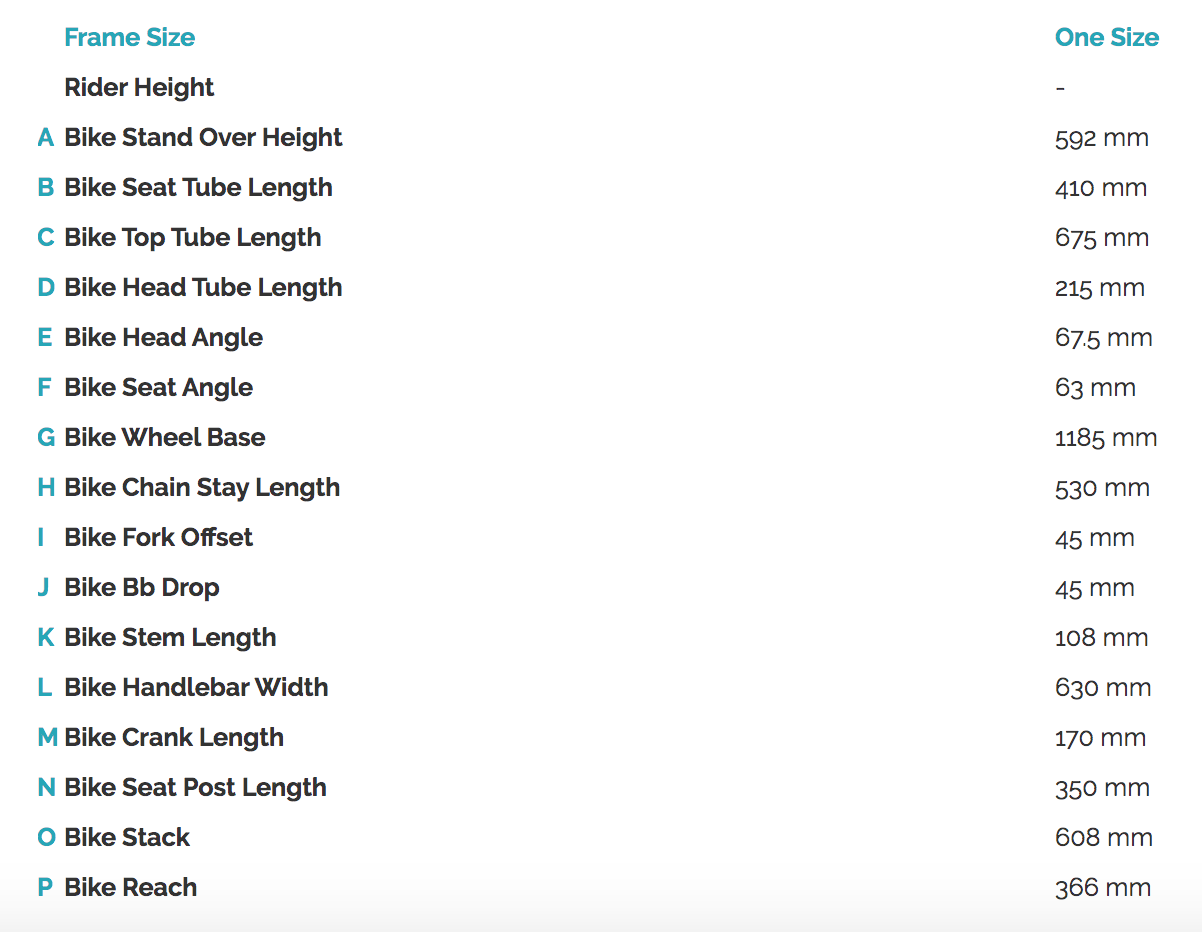Image resolution: width=1202 pixels, height=932 pixels.
Task: Click the "Bike Seat Post Length" label
Action: coord(195,788)
